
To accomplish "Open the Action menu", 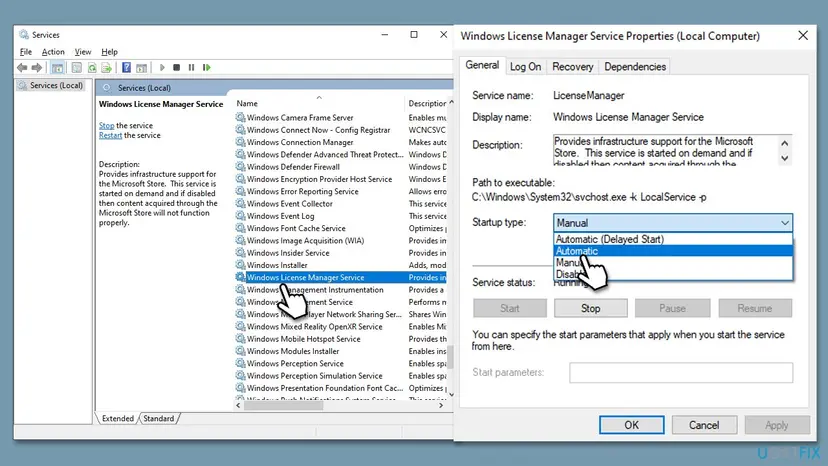I will click(x=53, y=52).
